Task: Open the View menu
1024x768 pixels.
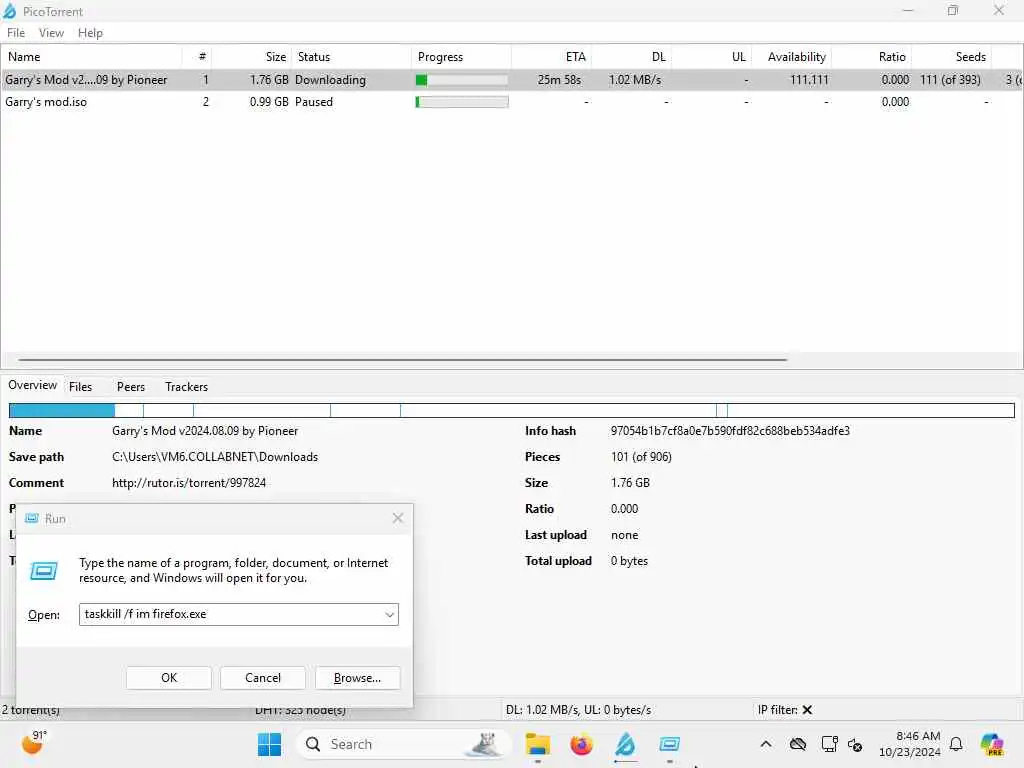Action: click(51, 33)
